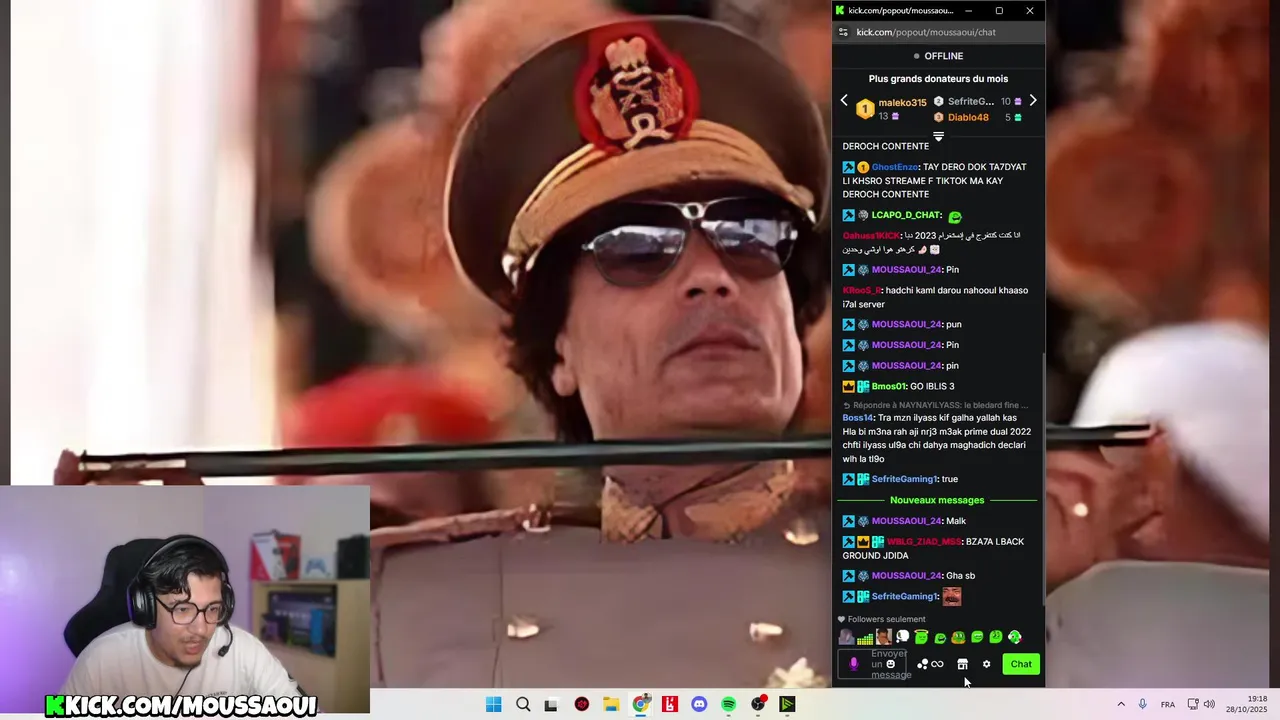Image resolution: width=1280 pixels, height=720 pixels.
Task: Click the Nouveaux messages divider label
Action: 937,500
